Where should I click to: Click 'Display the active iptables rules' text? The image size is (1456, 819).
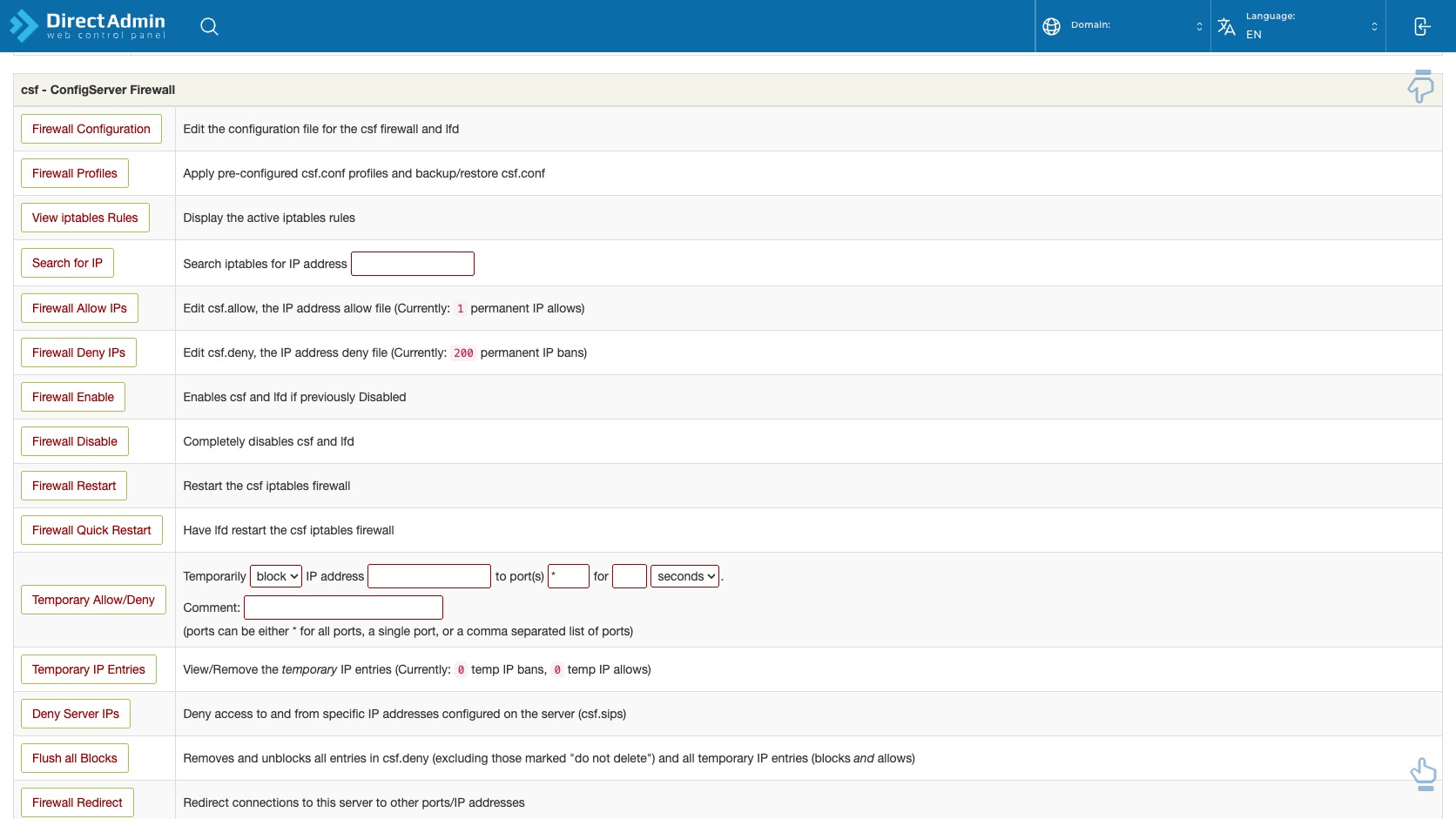[269, 218]
